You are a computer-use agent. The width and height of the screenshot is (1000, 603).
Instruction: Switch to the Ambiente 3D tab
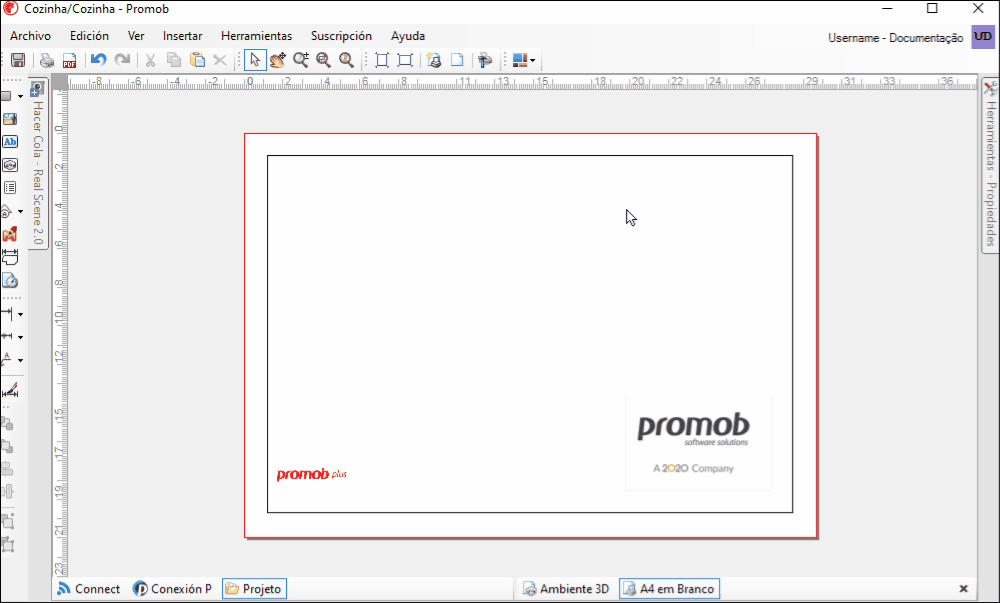pos(566,589)
